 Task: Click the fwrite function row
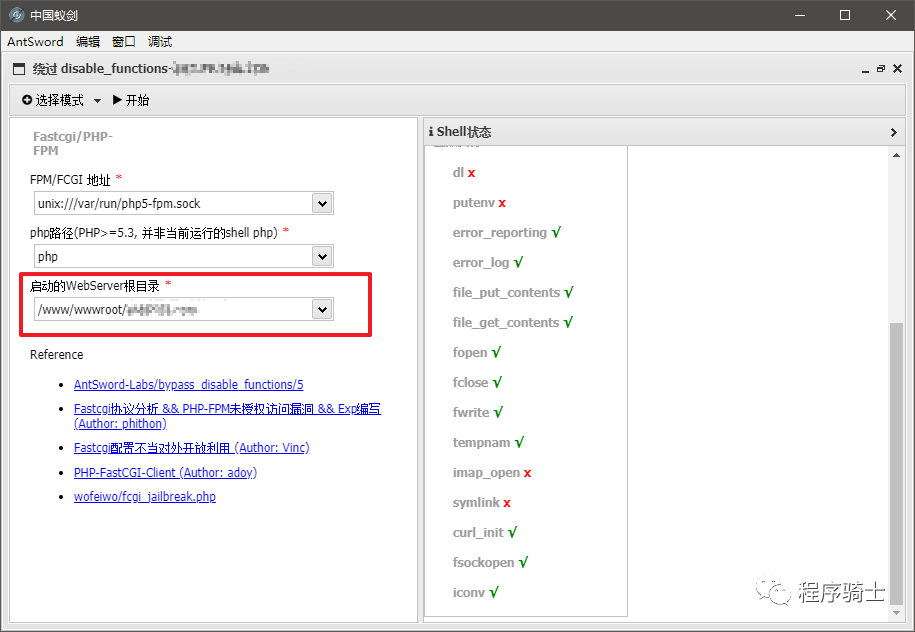point(478,413)
